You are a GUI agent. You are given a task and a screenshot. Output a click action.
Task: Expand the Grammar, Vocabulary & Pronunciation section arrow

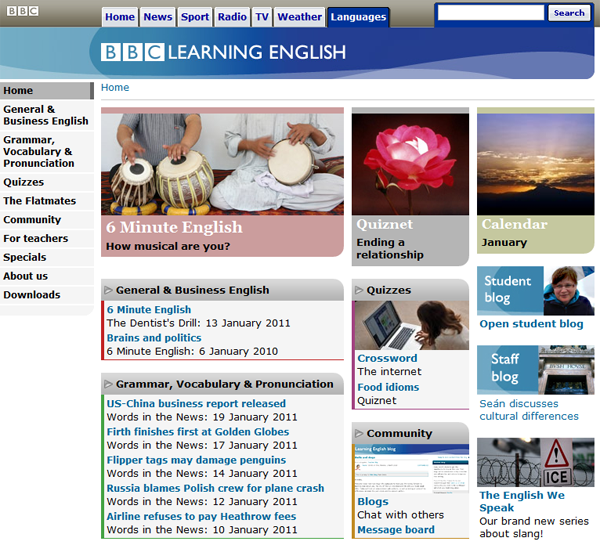tap(108, 384)
